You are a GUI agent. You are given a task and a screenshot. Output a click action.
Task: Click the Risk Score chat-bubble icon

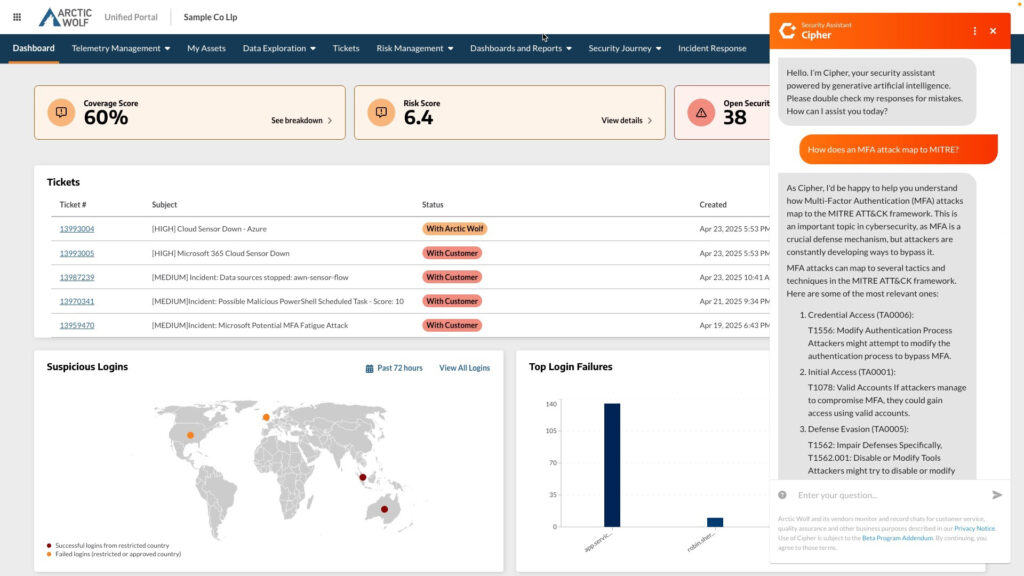point(381,112)
